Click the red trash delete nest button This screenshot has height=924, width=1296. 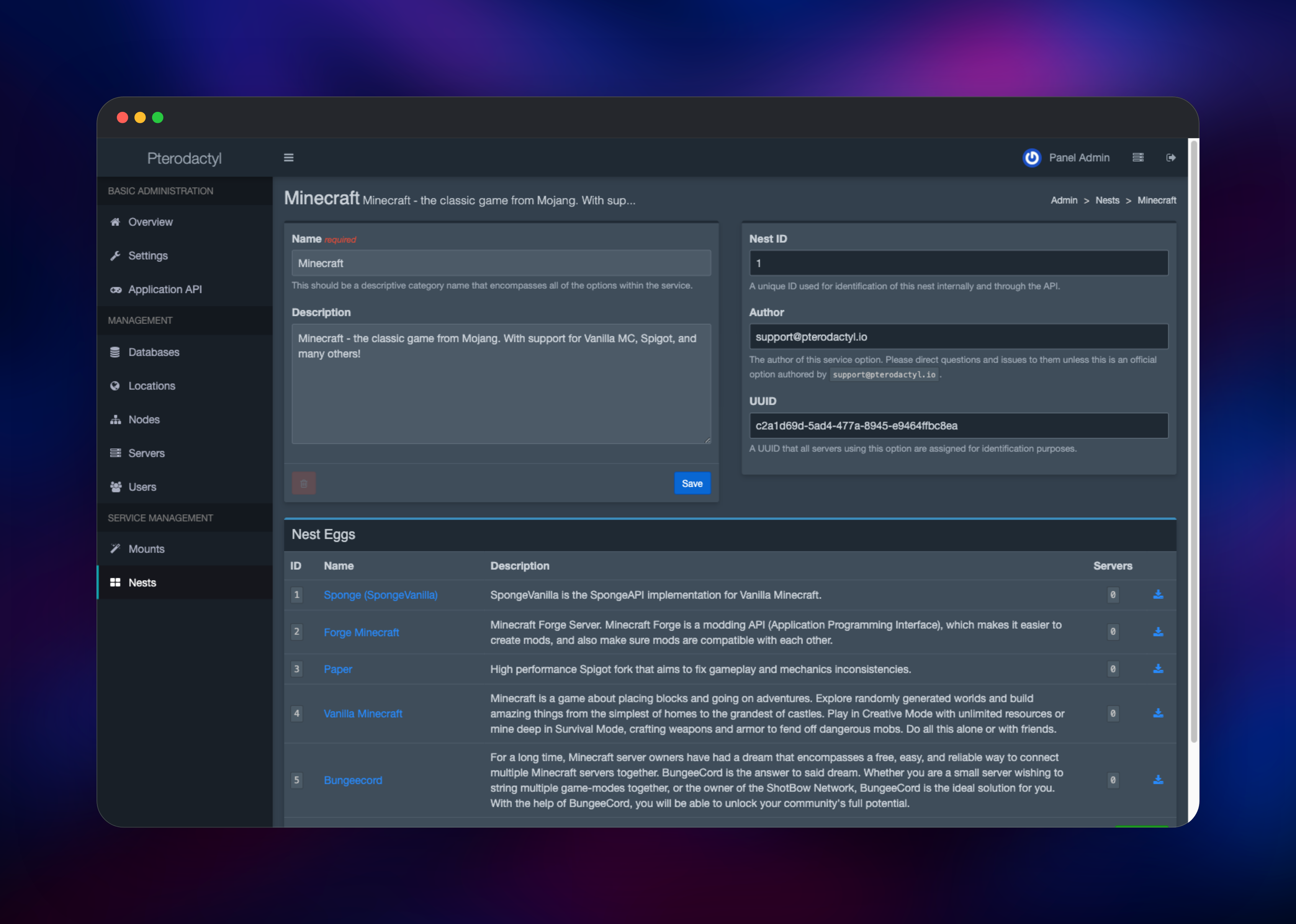click(304, 484)
